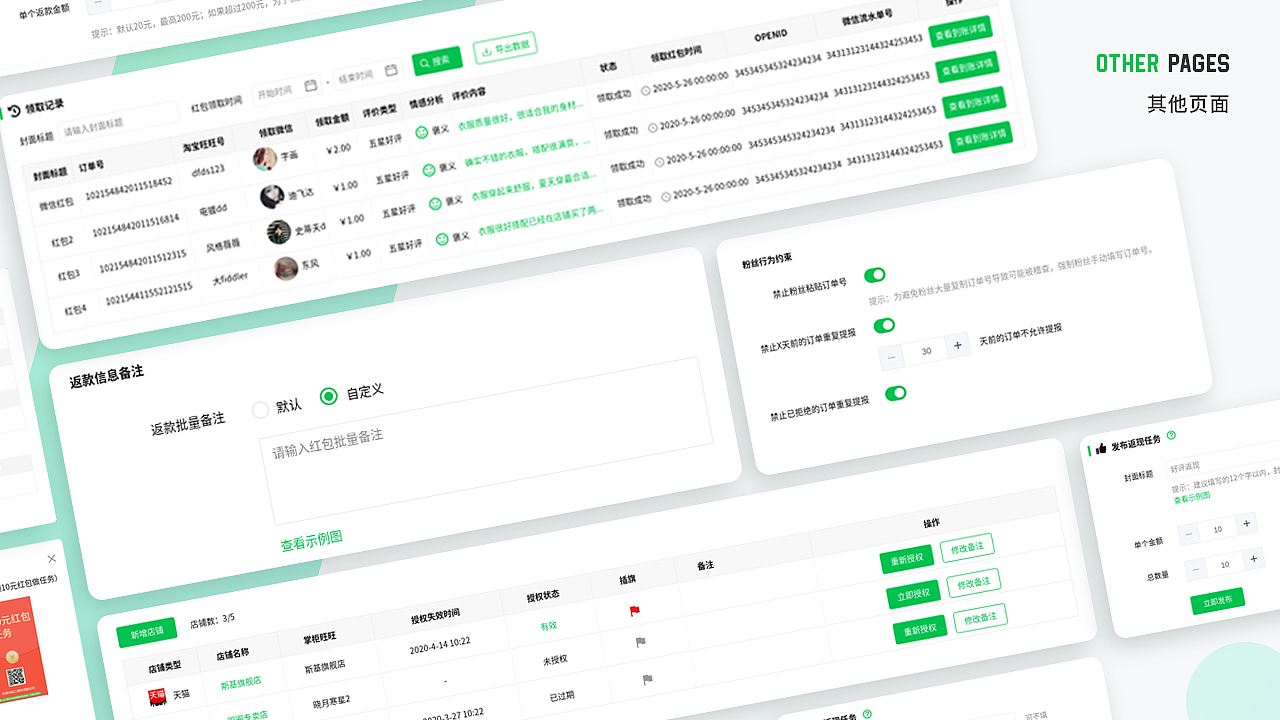This screenshot has width=1280, height=720.
Task: Increase the 30-day value with the plus button
Action: coord(957,345)
